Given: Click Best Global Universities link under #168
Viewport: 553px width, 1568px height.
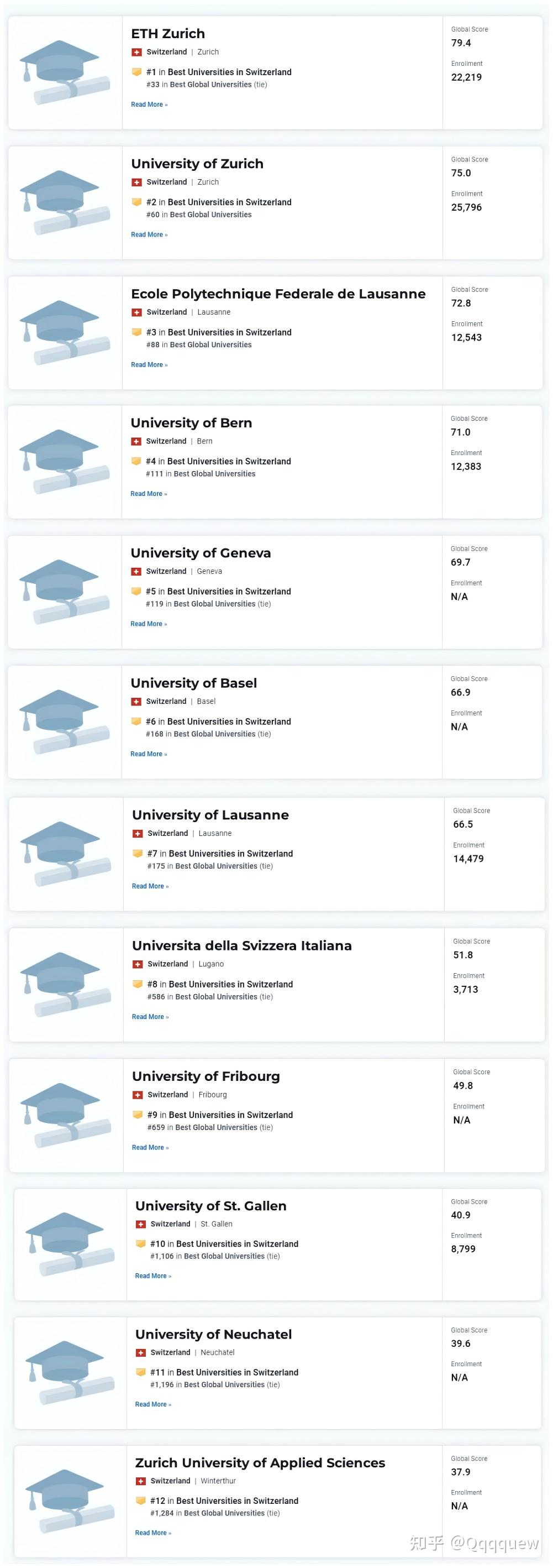Looking at the screenshot, I should point(214,734).
